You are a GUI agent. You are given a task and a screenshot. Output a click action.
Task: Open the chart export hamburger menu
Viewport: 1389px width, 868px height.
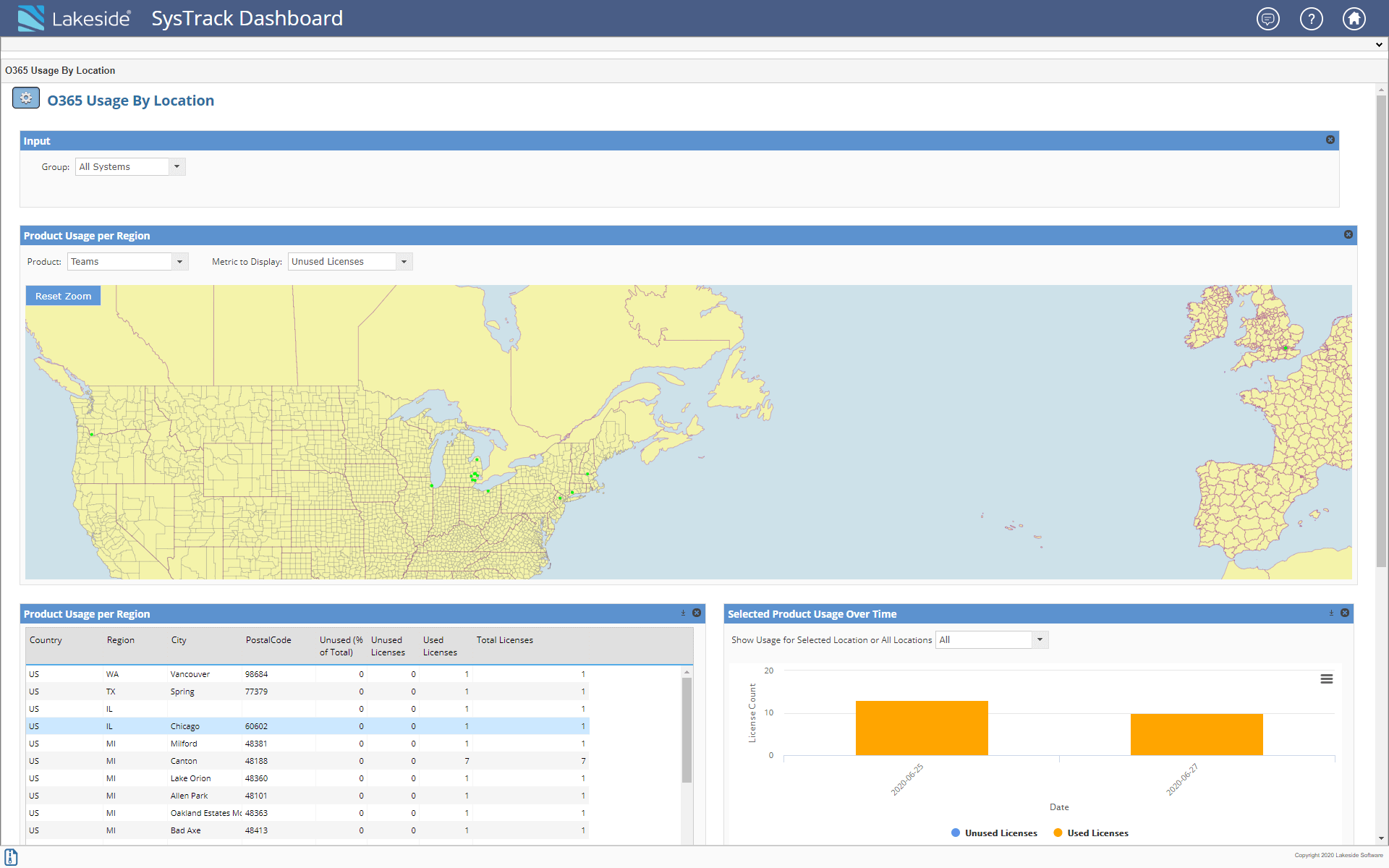[x=1327, y=678]
